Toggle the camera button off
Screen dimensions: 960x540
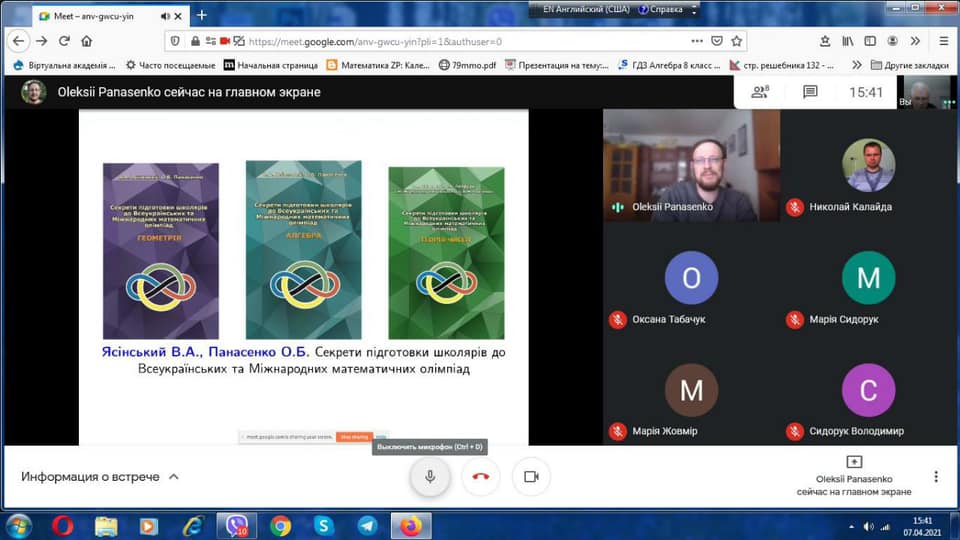pyautogui.click(x=531, y=476)
